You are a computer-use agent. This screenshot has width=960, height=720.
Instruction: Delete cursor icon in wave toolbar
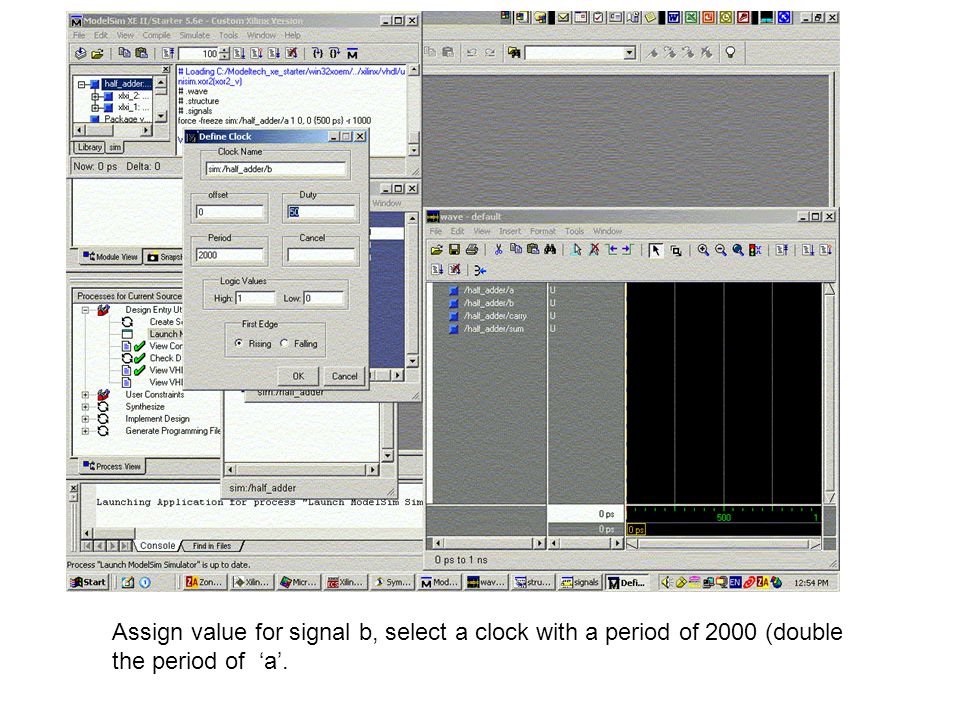(594, 250)
